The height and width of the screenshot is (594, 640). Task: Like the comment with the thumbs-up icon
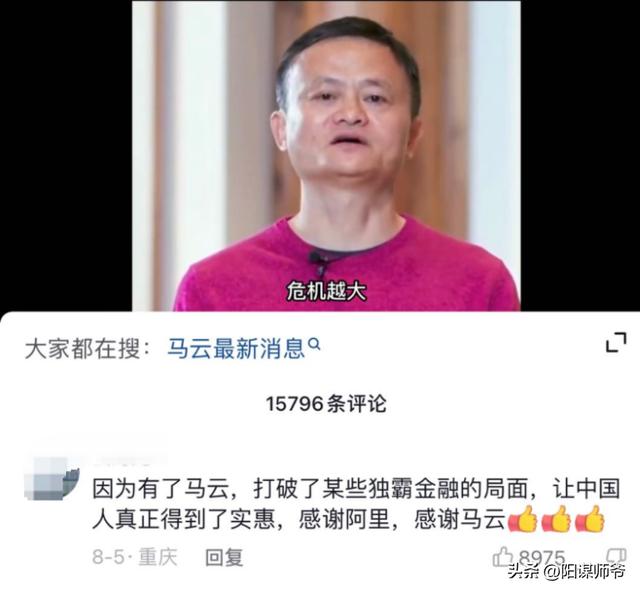(x=502, y=556)
